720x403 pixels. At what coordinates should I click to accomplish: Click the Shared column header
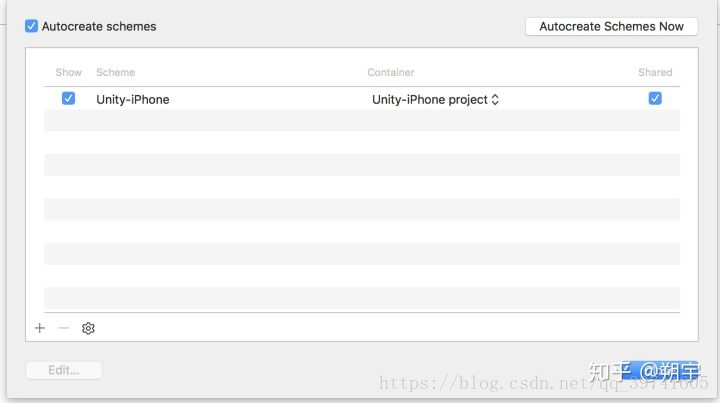click(655, 73)
